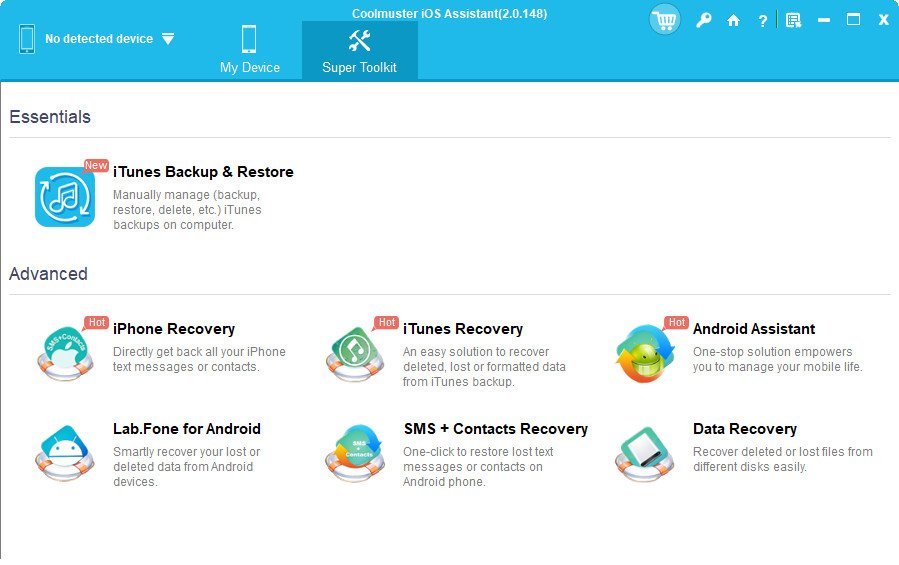Screen dimensions: 899x565
Task: Open help via question mark icon
Action: 763,21
